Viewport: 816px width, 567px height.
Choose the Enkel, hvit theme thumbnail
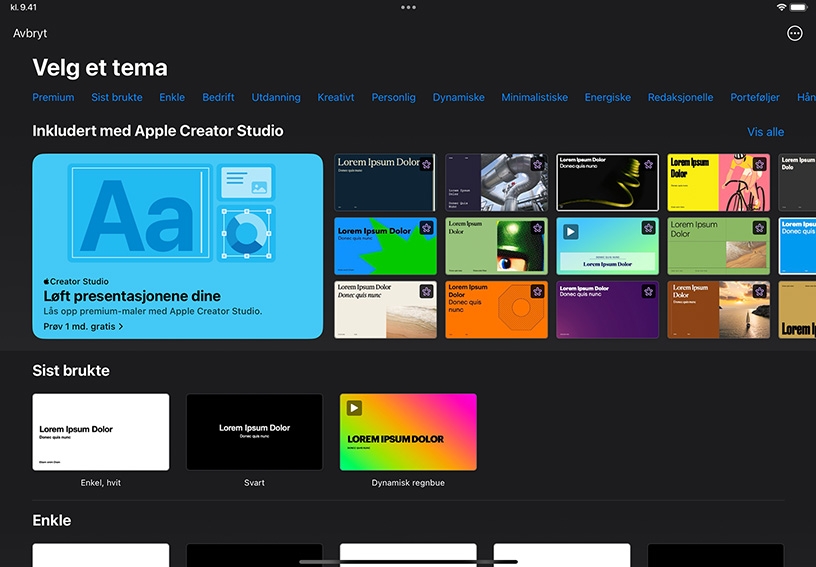(x=100, y=432)
